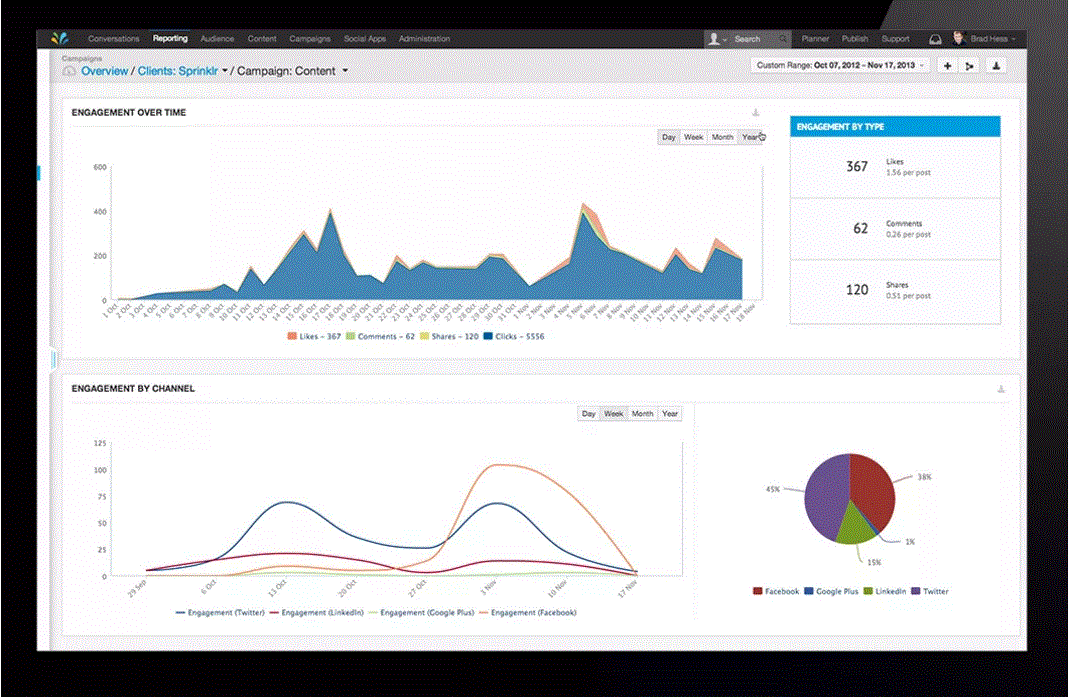The width and height of the screenshot is (1070, 697).
Task: Click the download report icon in the header
Action: (997, 66)
